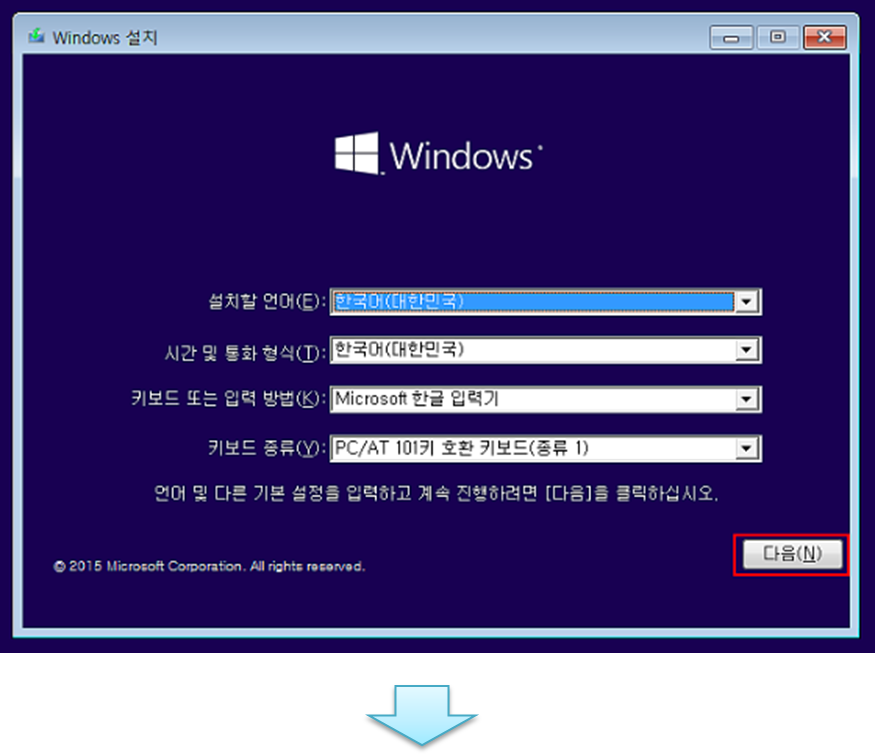Click the Microsoft Corporation copyright text
The height and width of the screenshot is (756, 875).
click(x=209, y=566)
